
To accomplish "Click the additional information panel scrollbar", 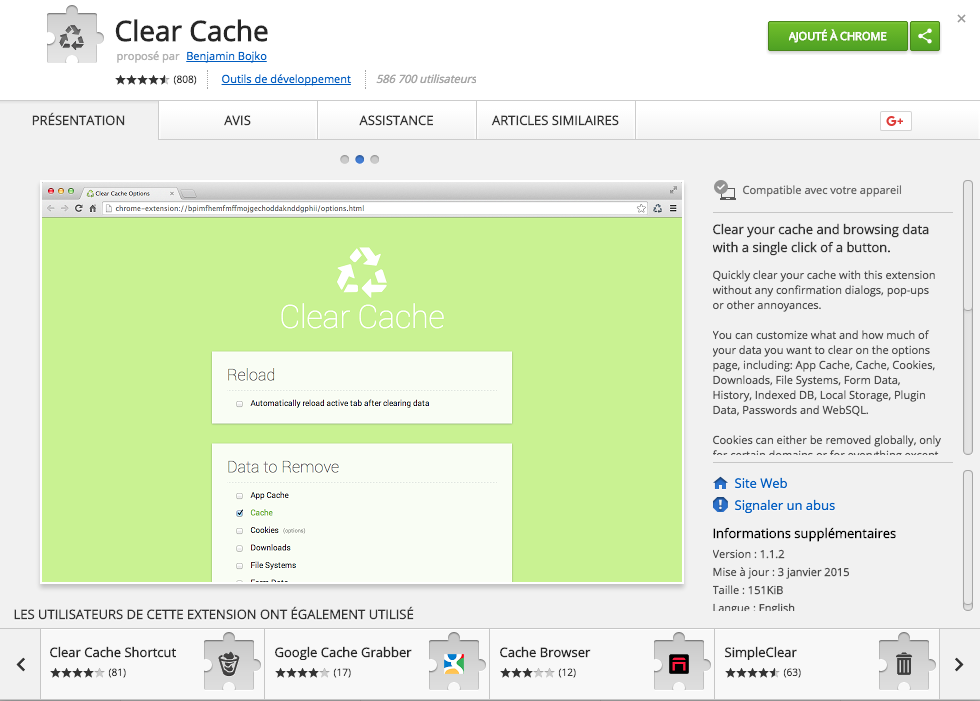I will [x=968, y=540].
